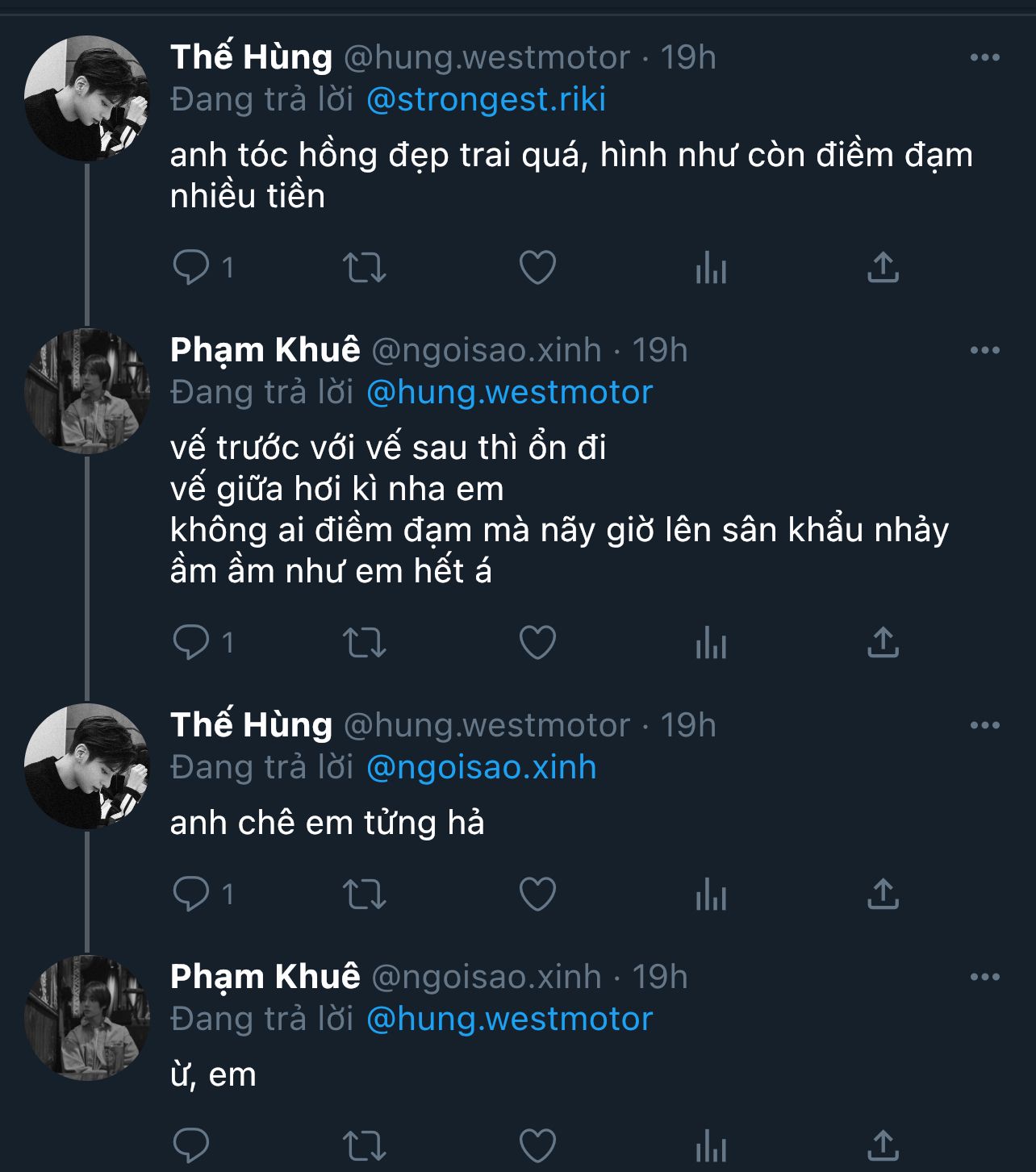Open the @ngoisao.xinh mention link

click(482, 767)
